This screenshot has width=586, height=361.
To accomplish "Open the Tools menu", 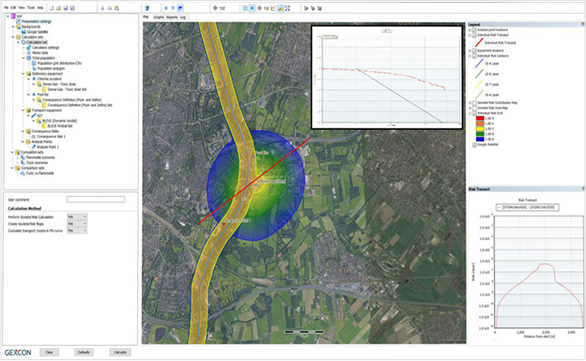I will pos(31,7).
